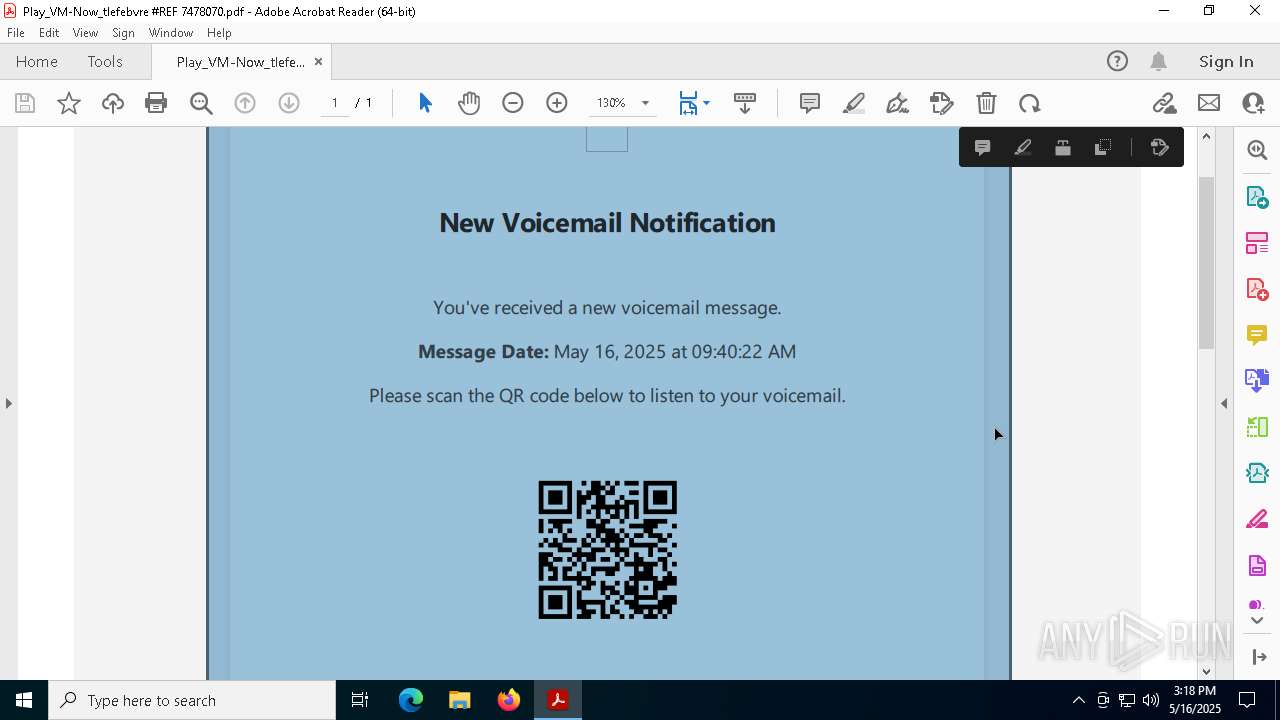1280x720 pixels.
Task: Click the share with others person icon
Action: coord(1253,103)
